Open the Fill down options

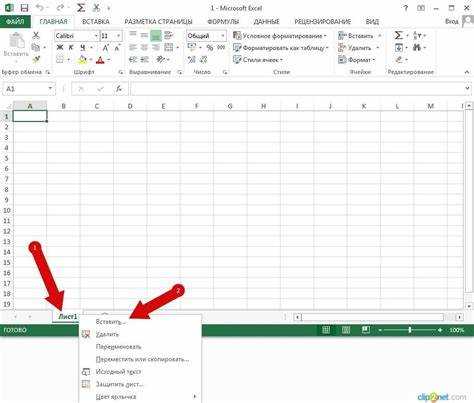point(399,48)
